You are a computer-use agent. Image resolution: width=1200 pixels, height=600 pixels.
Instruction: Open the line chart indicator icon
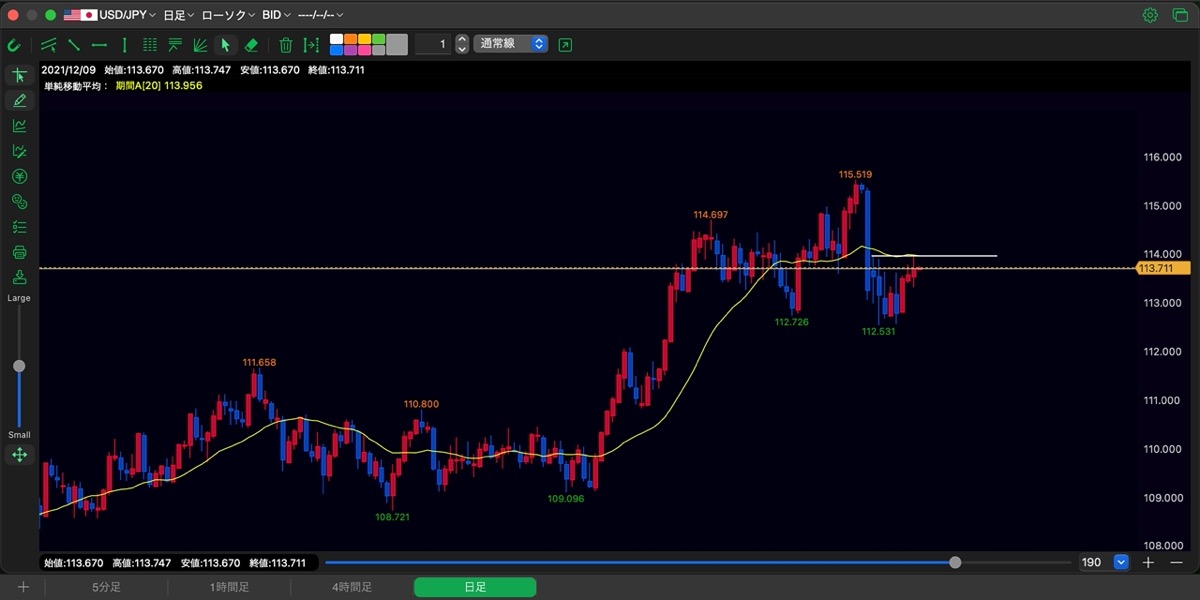click(x=19, y=126)
